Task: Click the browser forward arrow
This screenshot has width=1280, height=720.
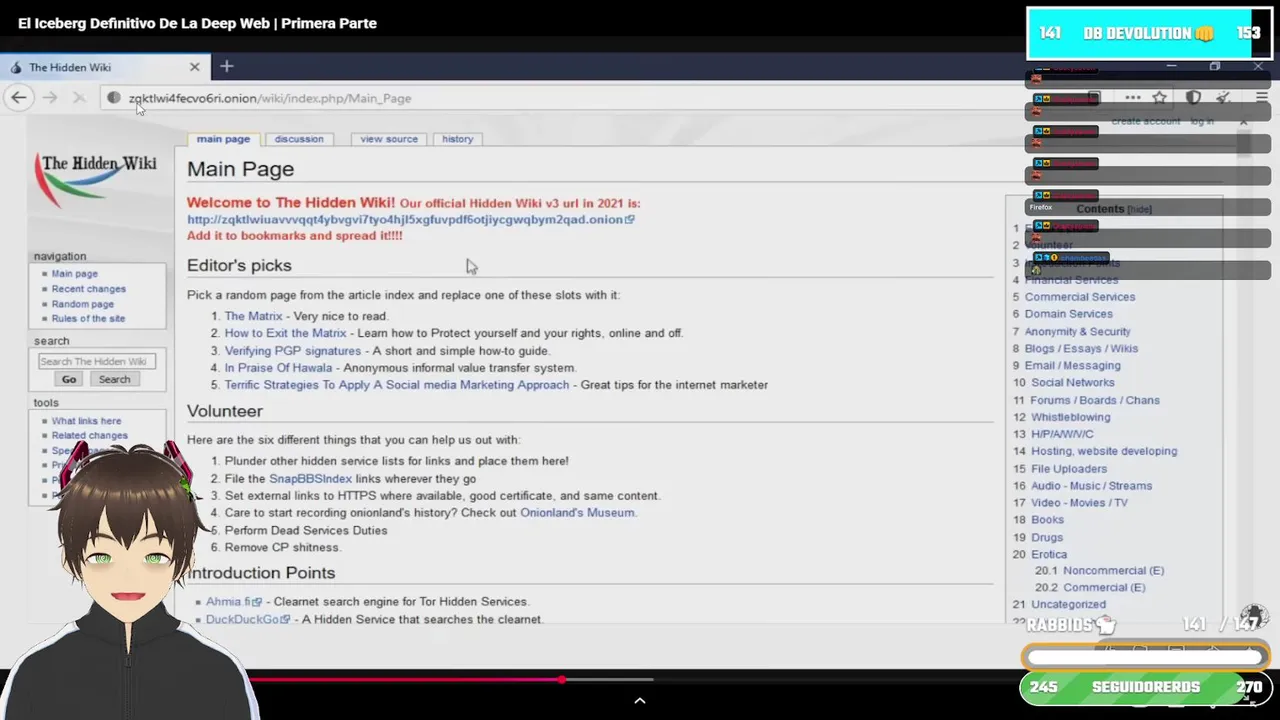Action: coord(50,97)
